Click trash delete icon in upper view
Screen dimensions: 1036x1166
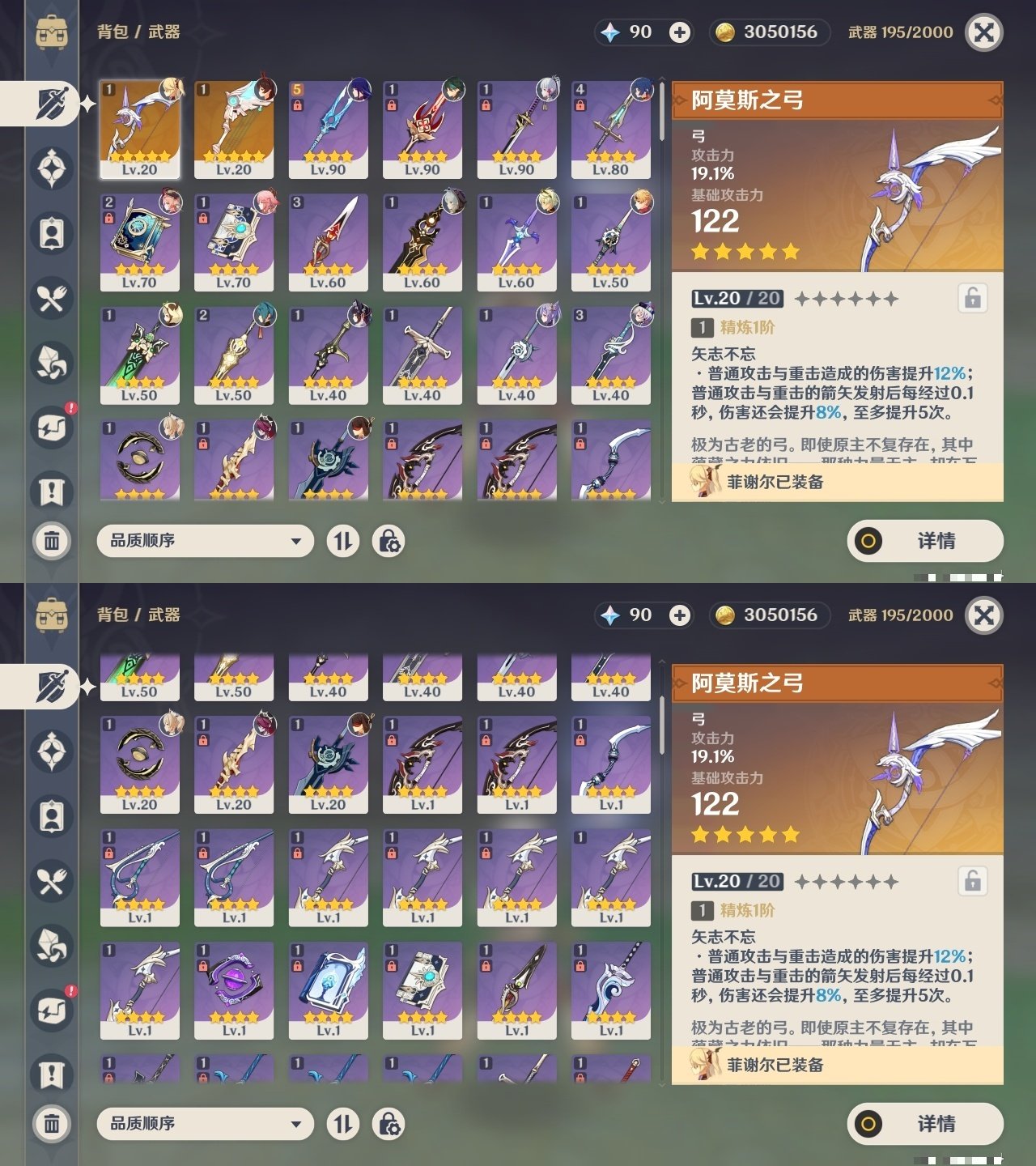click(52, 540)
